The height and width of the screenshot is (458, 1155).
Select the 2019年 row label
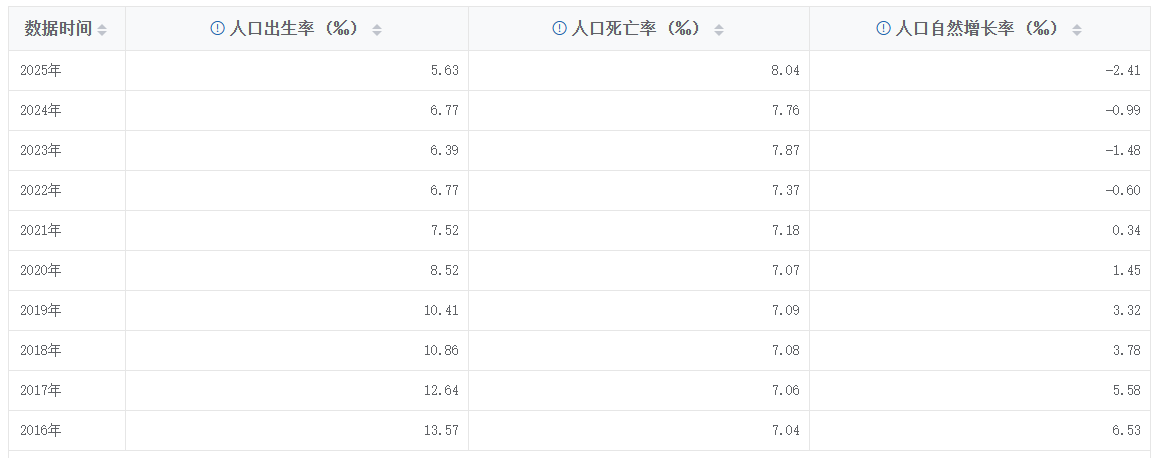(41, 310)
